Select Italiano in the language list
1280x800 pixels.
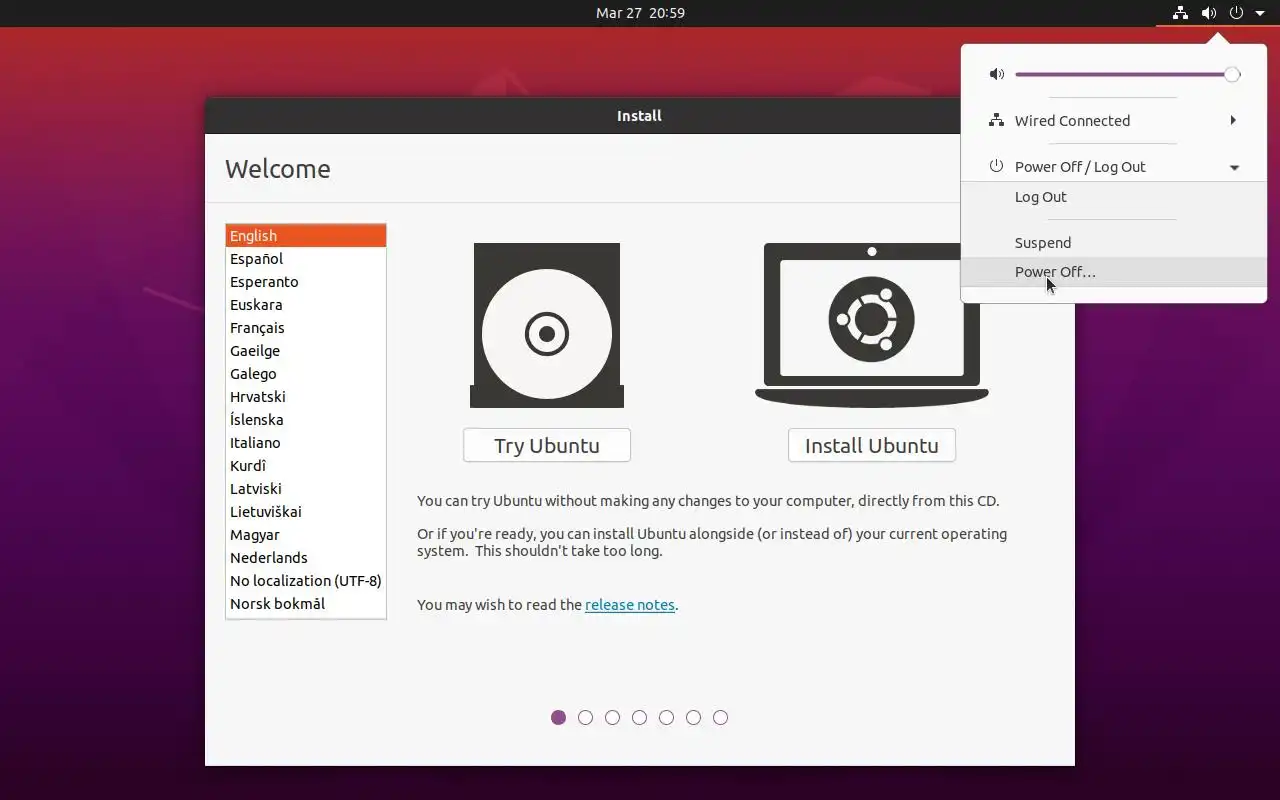pyautogui.click(x=306, y=443)
